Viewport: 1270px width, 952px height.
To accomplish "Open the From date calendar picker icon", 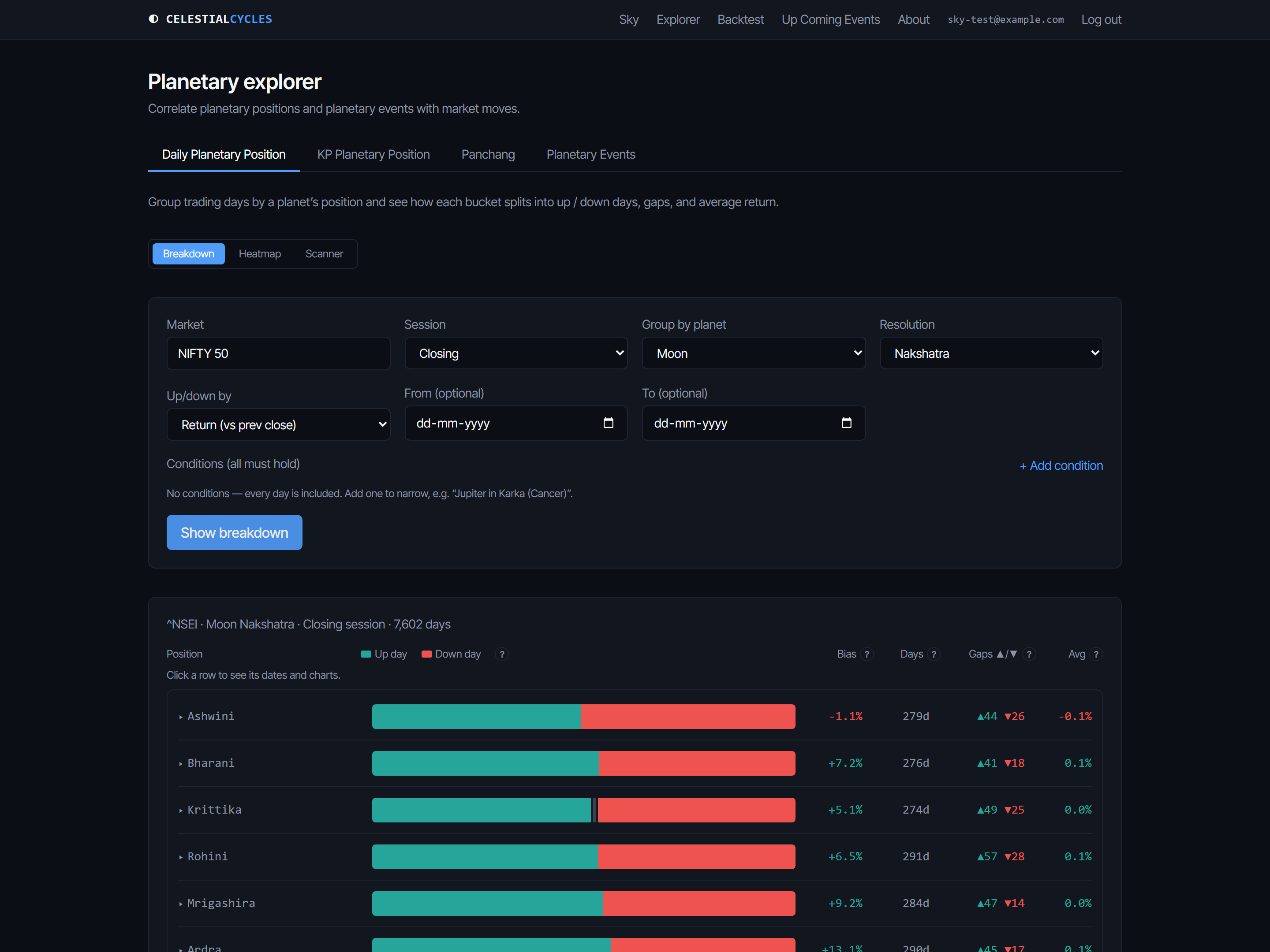I will [x=609, y=423].
